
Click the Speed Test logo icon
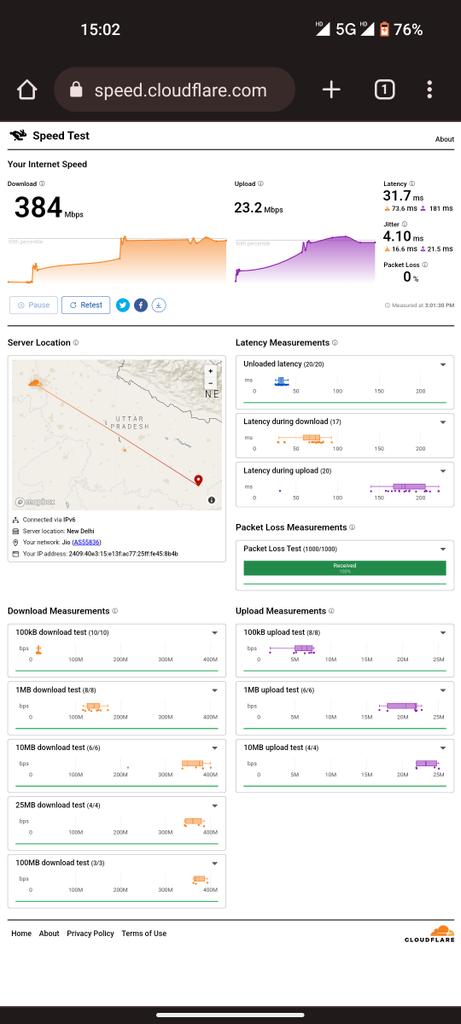18,136
